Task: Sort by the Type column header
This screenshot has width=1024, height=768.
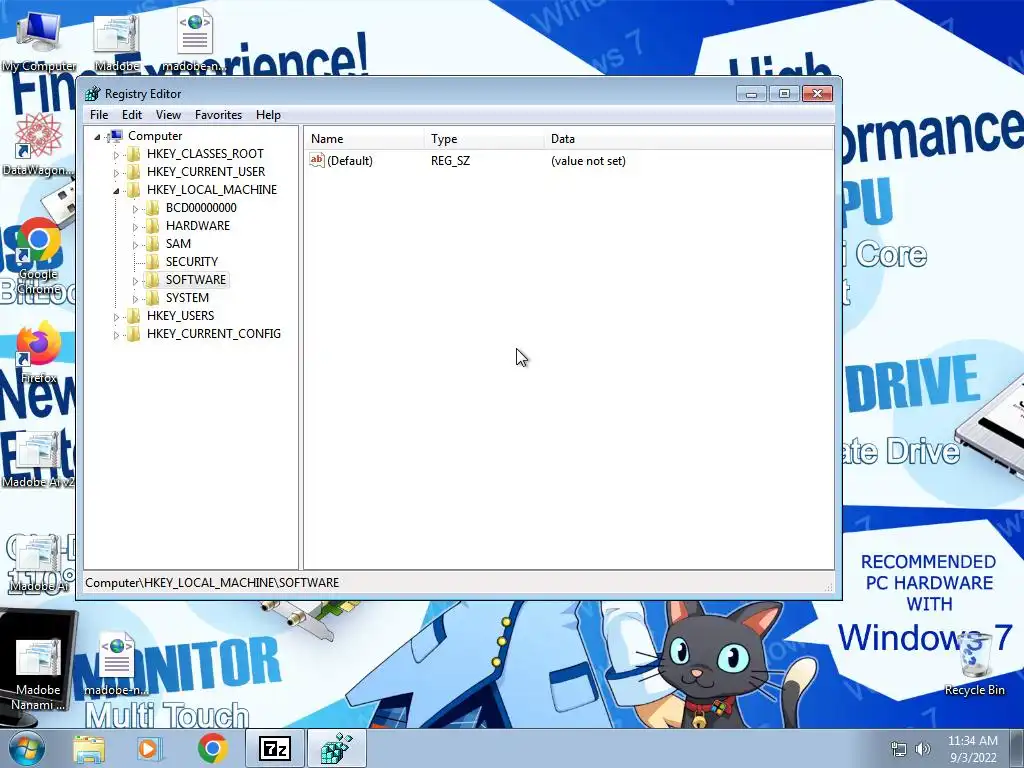Action: [484, 138]
